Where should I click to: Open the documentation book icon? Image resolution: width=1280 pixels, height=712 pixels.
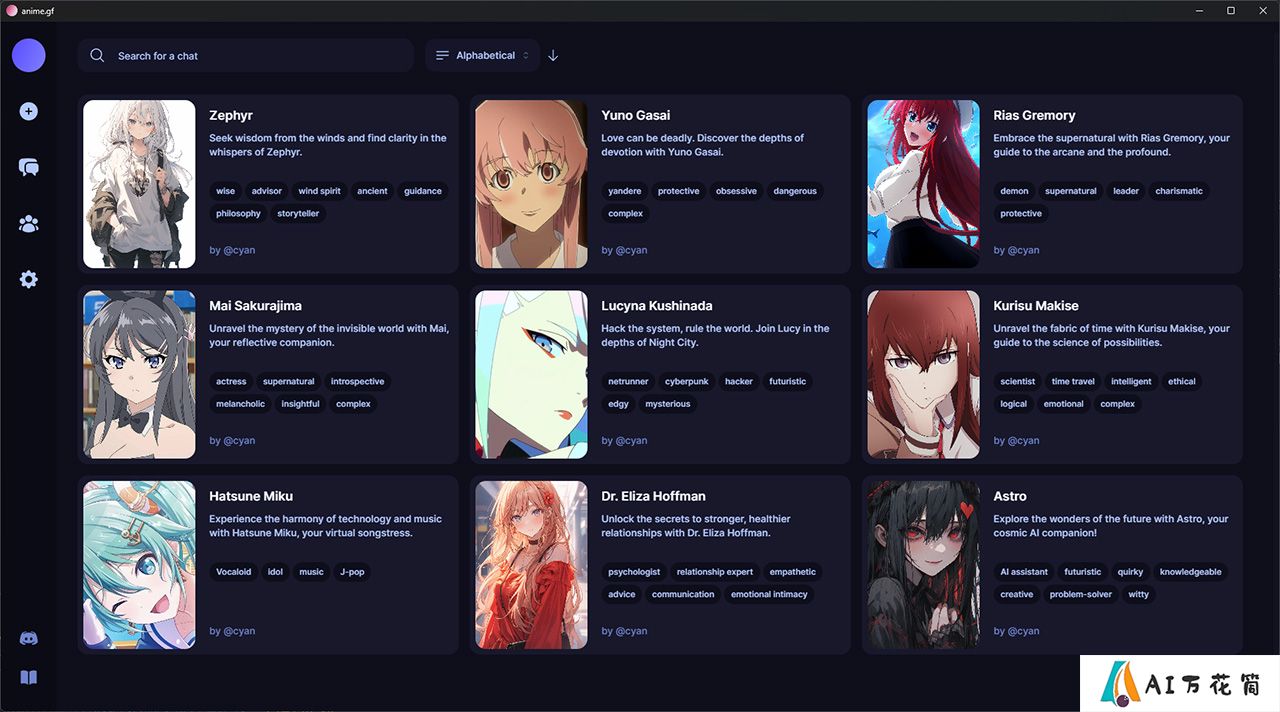pyautogui.click(x=29, y=678)
